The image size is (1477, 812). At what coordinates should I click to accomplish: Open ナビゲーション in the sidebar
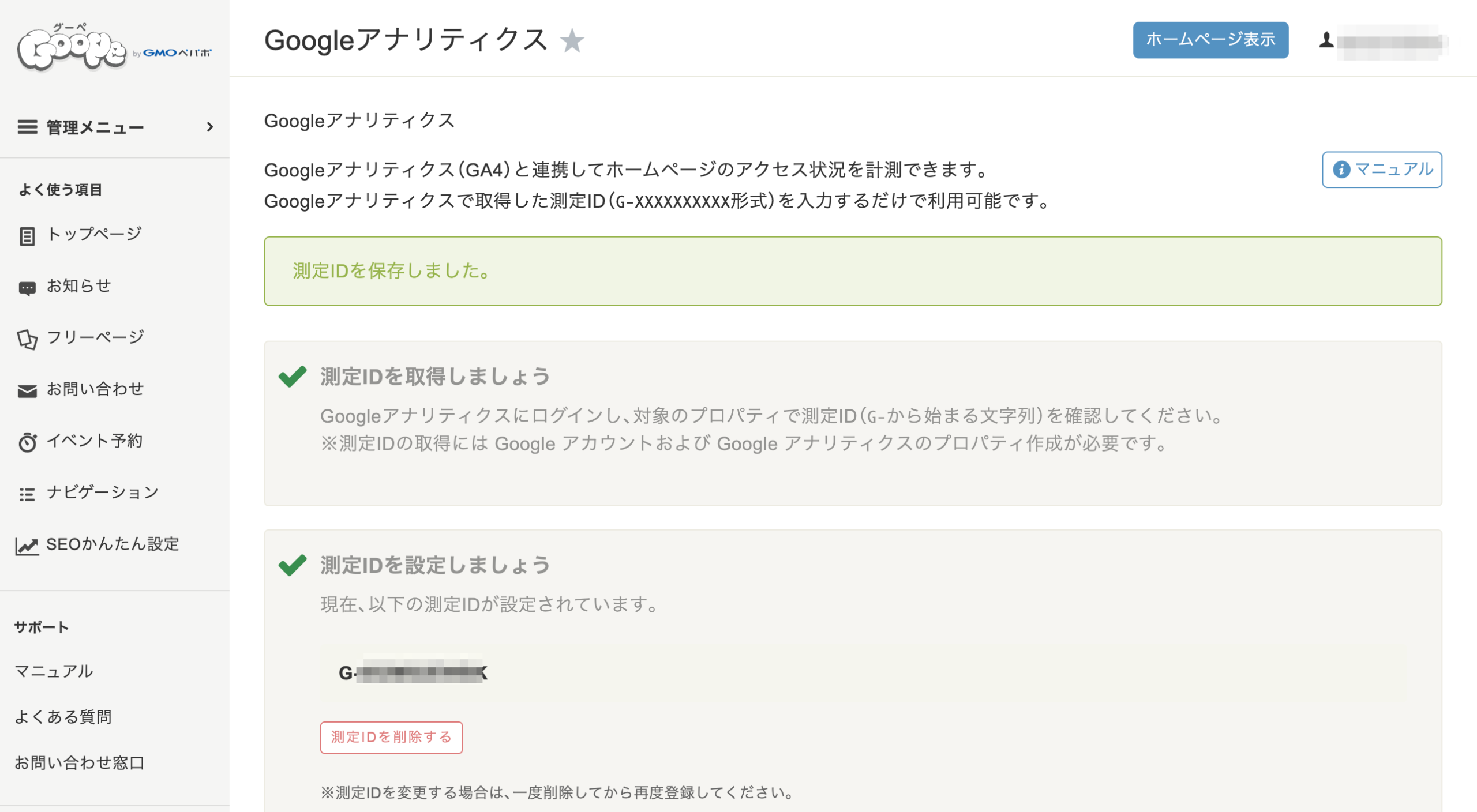point(103,493)
